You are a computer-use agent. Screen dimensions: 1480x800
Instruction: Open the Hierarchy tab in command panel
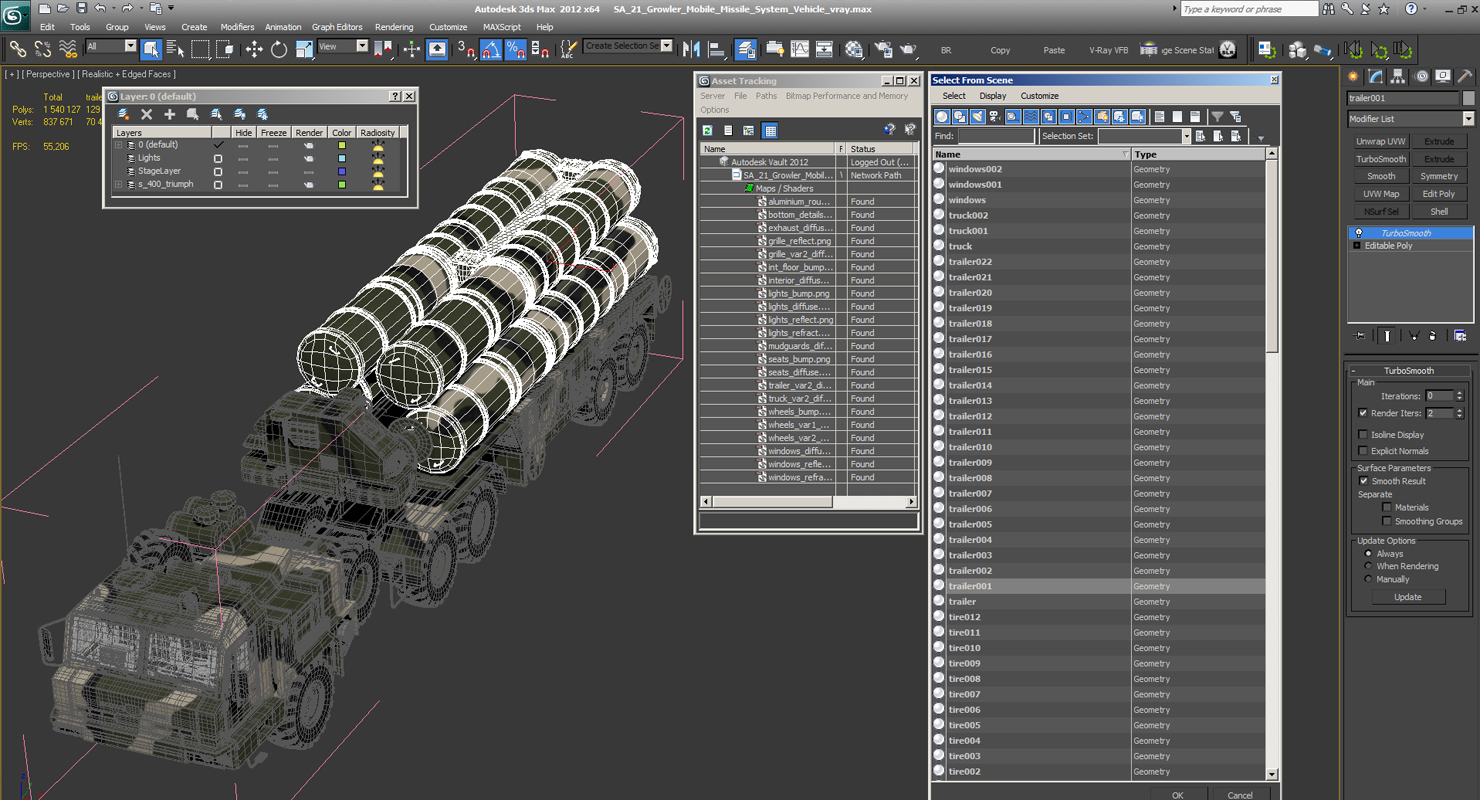click(x=1398, y=76)
